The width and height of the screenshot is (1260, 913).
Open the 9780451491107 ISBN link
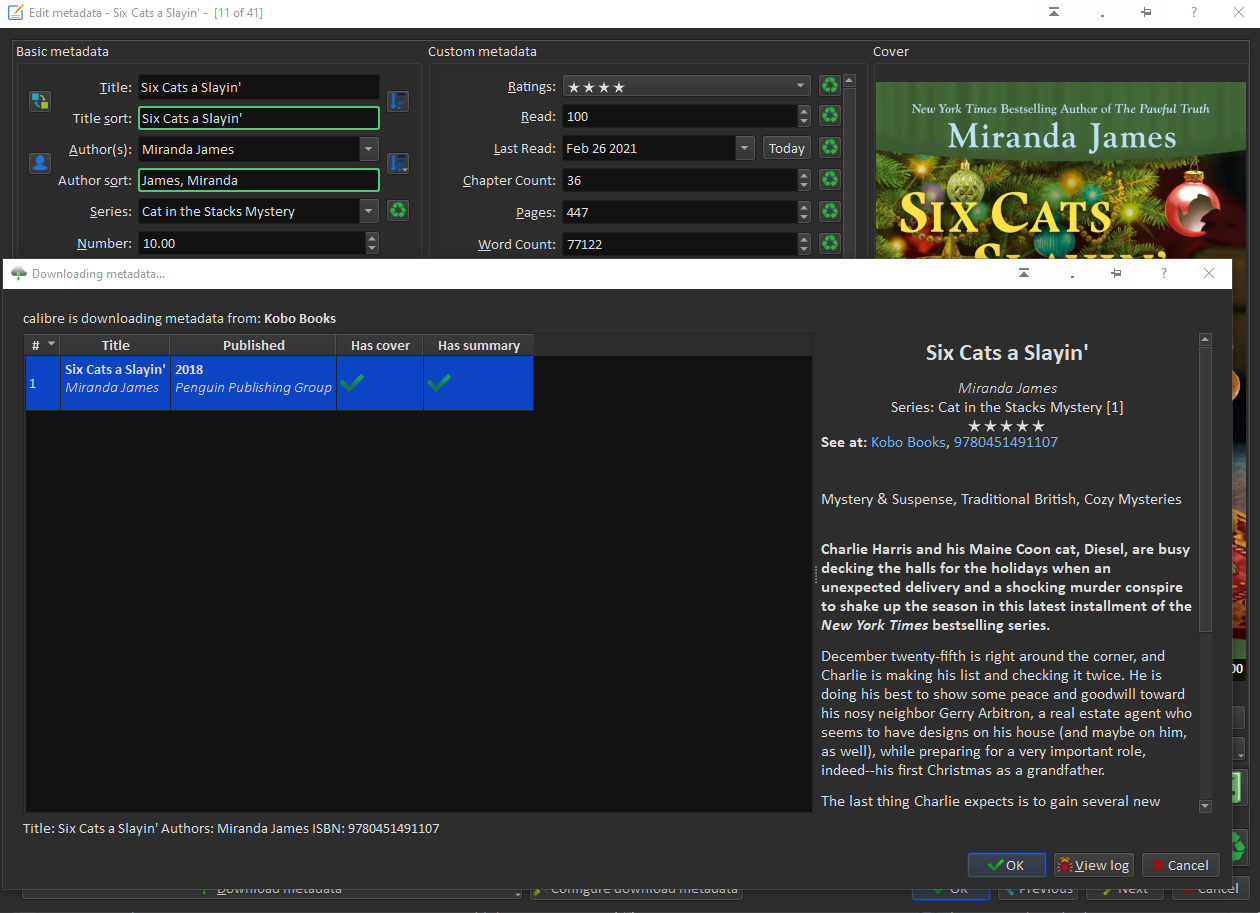tap(1005, 442)
